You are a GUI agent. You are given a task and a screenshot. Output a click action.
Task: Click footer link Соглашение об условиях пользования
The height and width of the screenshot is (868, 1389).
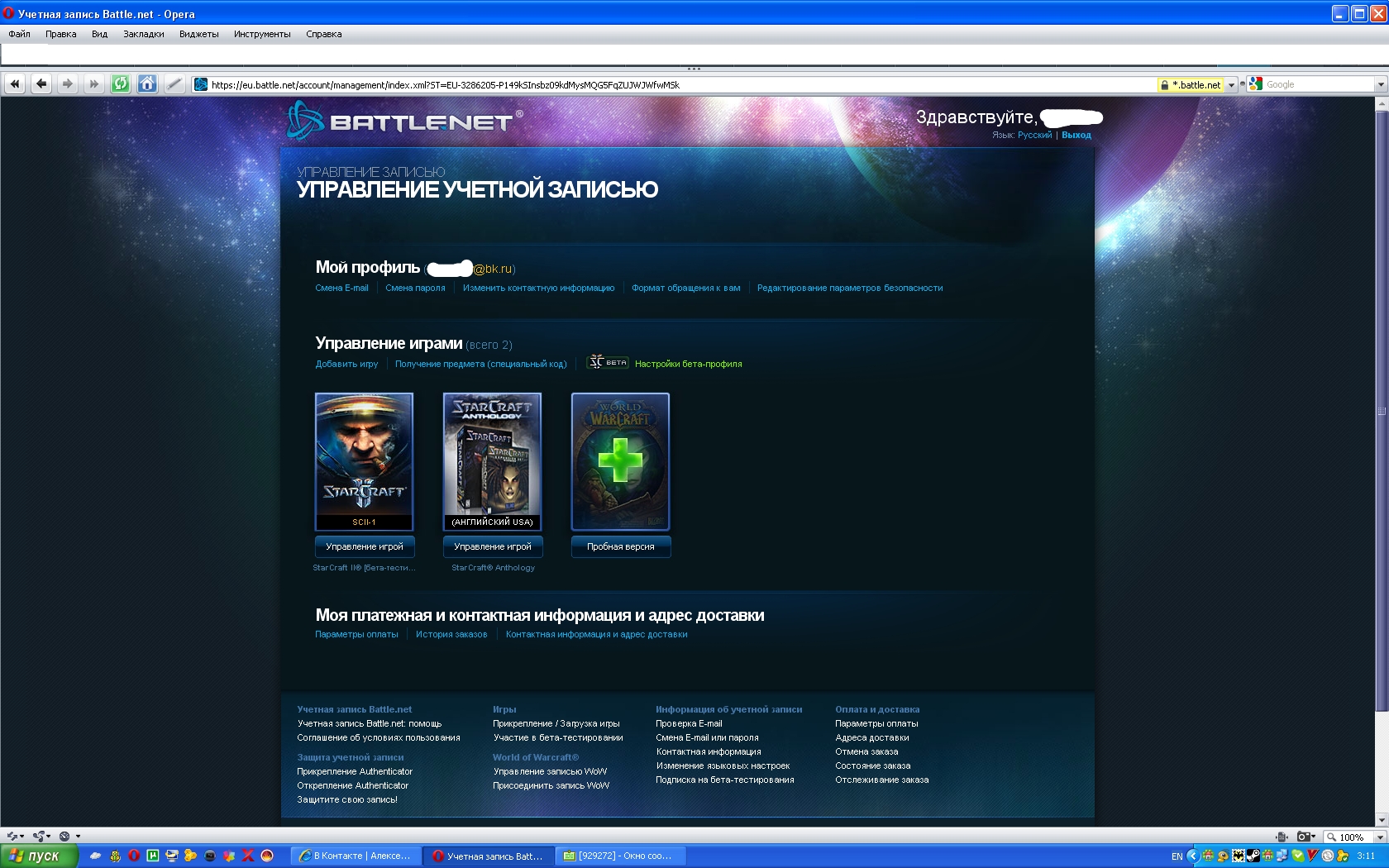379,737
